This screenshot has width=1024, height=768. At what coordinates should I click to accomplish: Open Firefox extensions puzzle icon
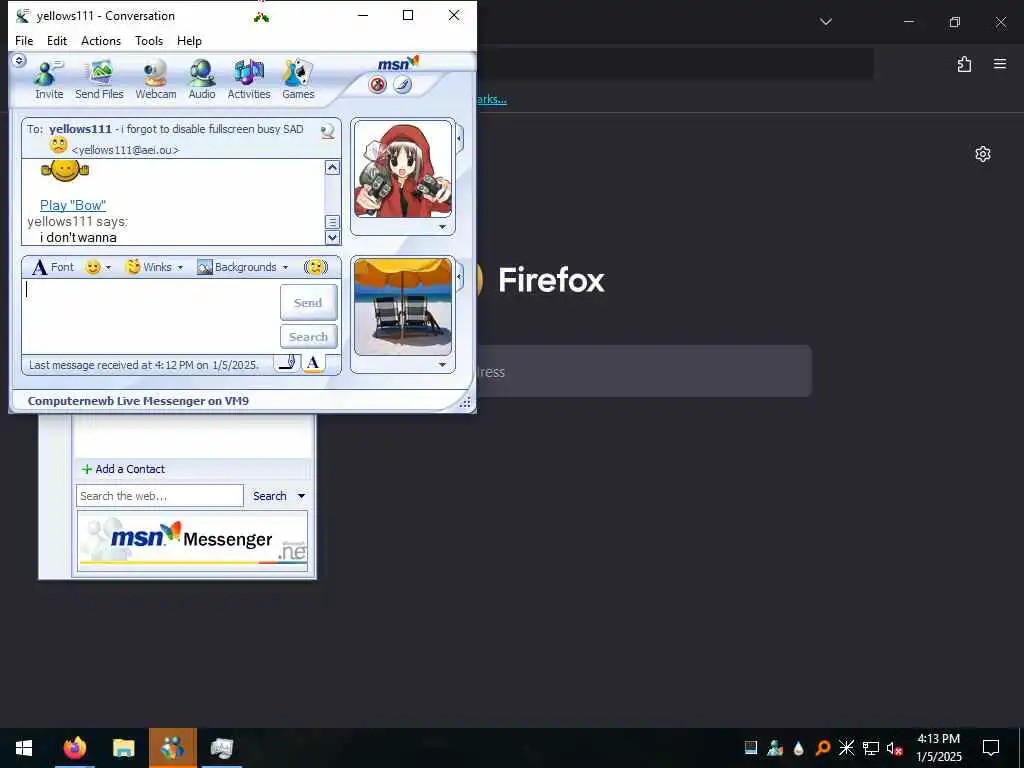pyautogui.click(x=964, y=64)
